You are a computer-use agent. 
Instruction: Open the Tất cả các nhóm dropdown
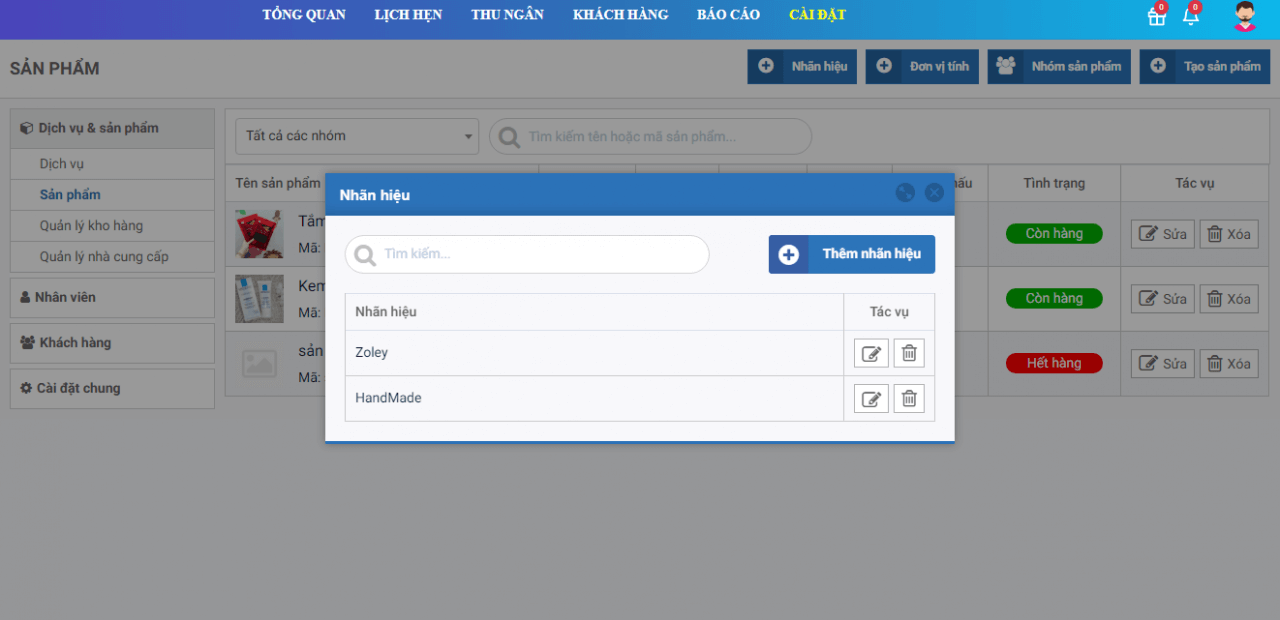[x=357, y=137]
